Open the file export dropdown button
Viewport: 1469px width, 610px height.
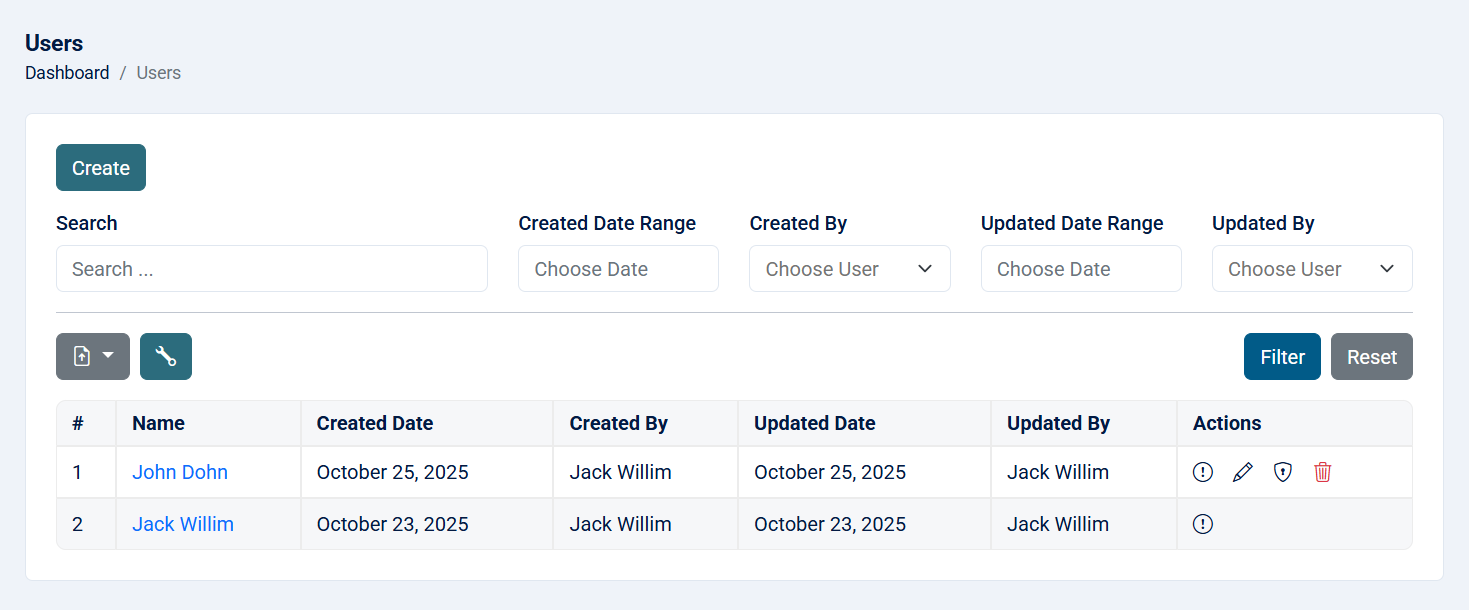(93, 357)
